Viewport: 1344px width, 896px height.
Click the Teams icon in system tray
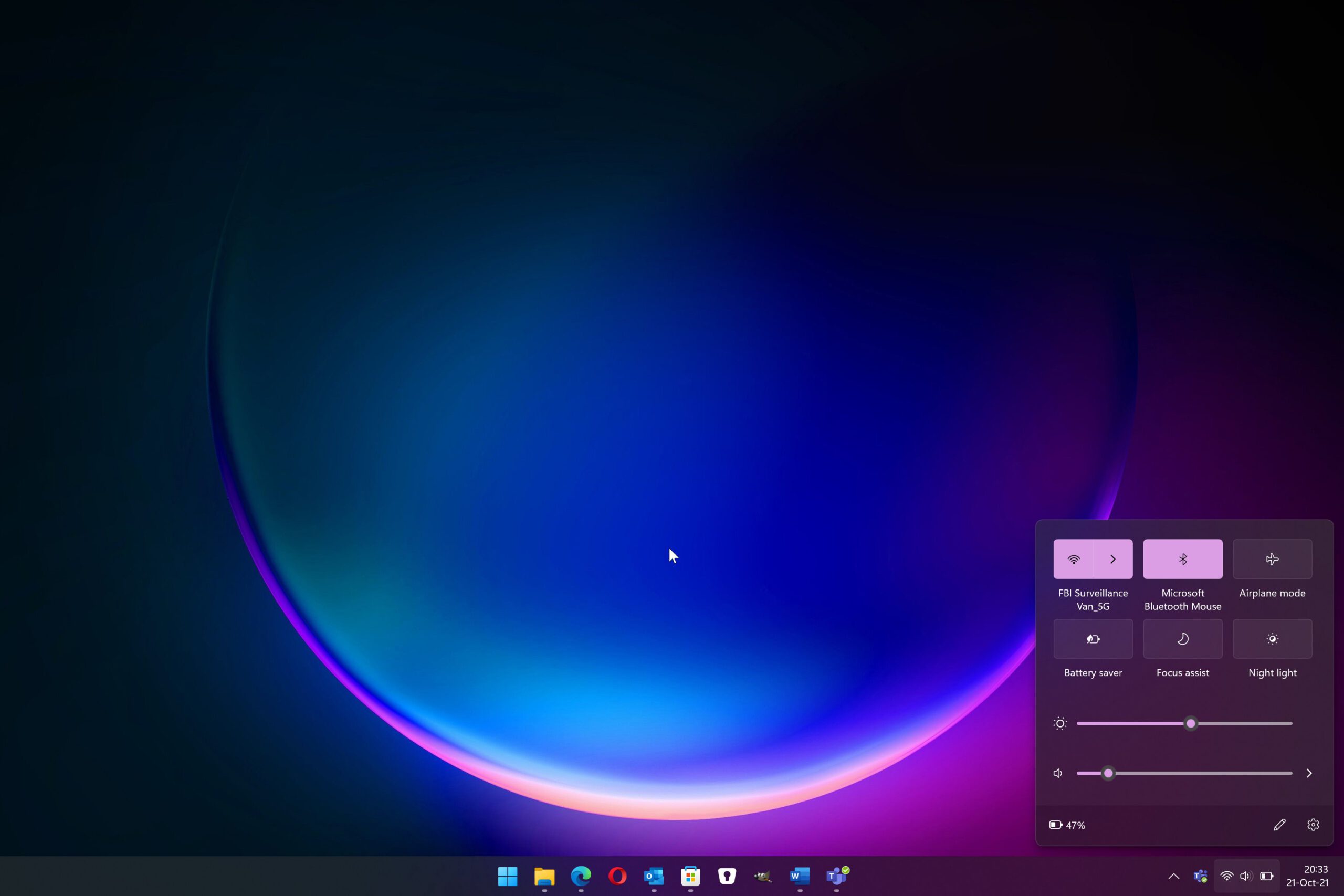(x=1200, y=876)
